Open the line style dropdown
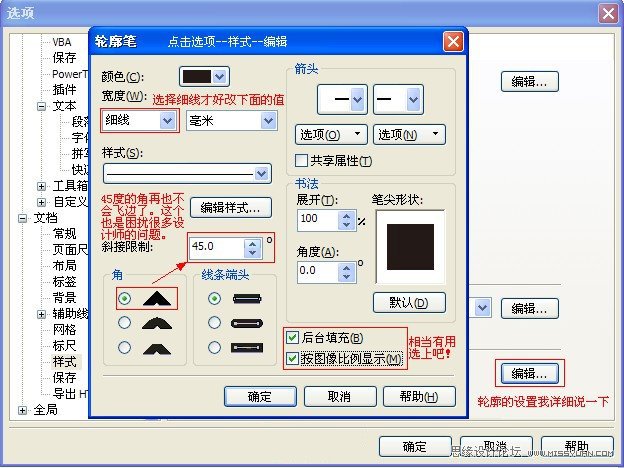 (187, 174)
